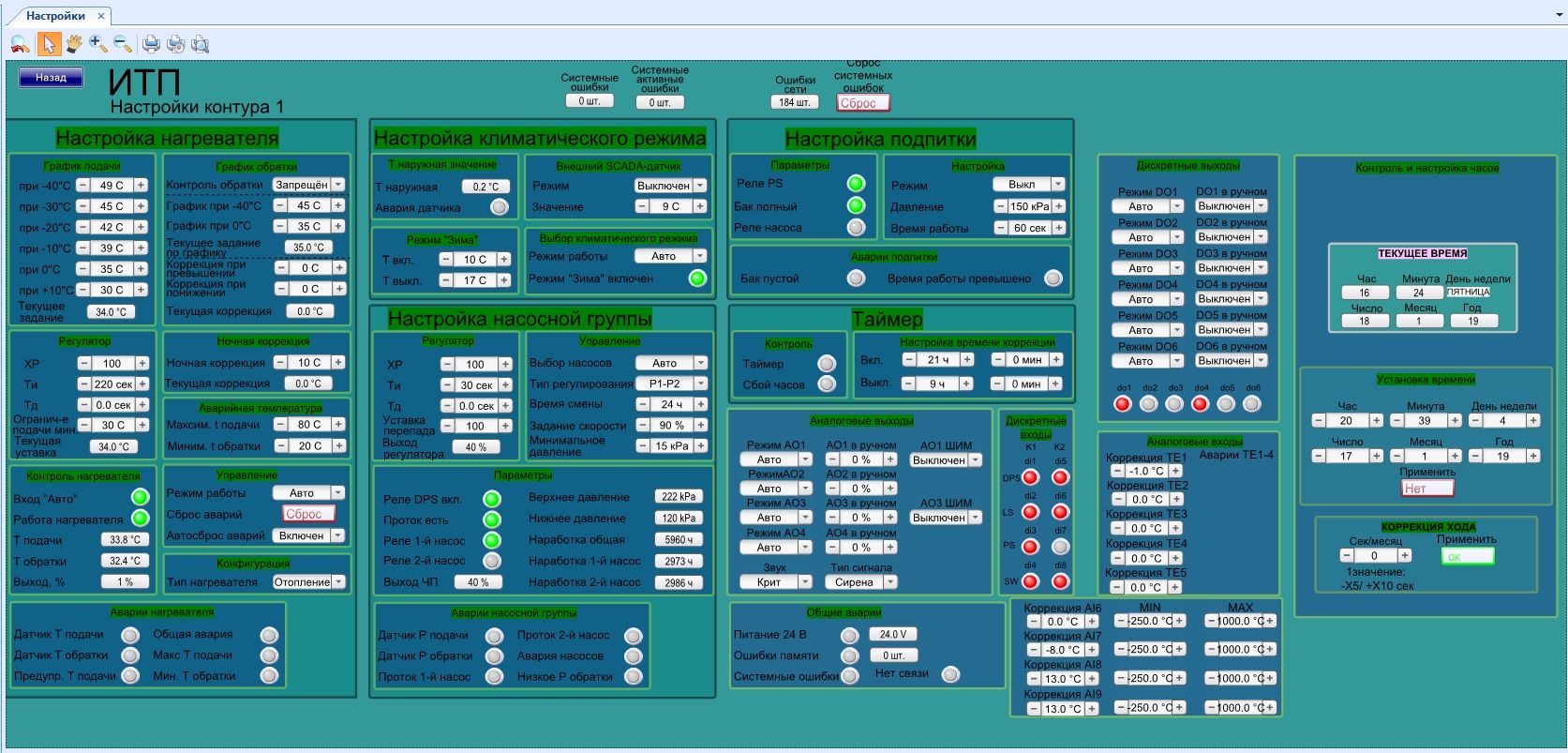The height and width of the screenshot is (753, 1568).
Task: Toggle the do1 discrete output indicator
Action: coord(1123,404)
